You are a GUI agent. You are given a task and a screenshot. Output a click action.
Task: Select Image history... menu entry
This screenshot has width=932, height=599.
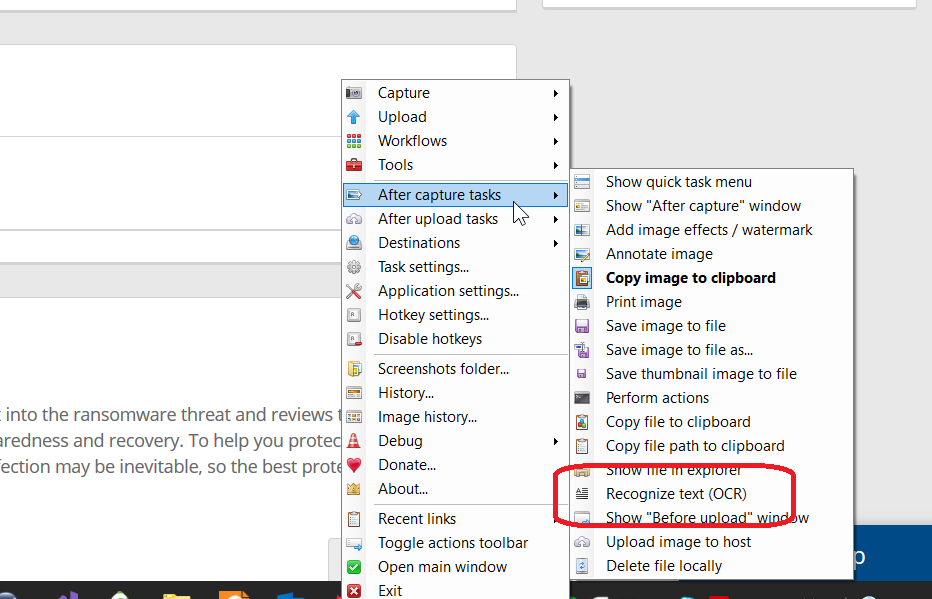click(455, 417)
